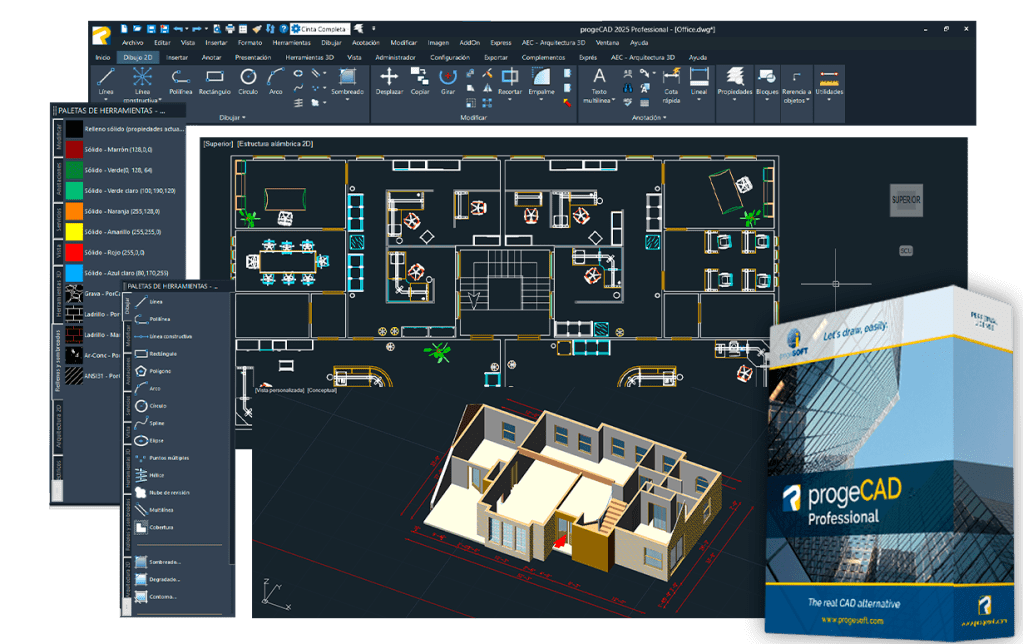Open the Propiedades panel button

tap(735, 80)
